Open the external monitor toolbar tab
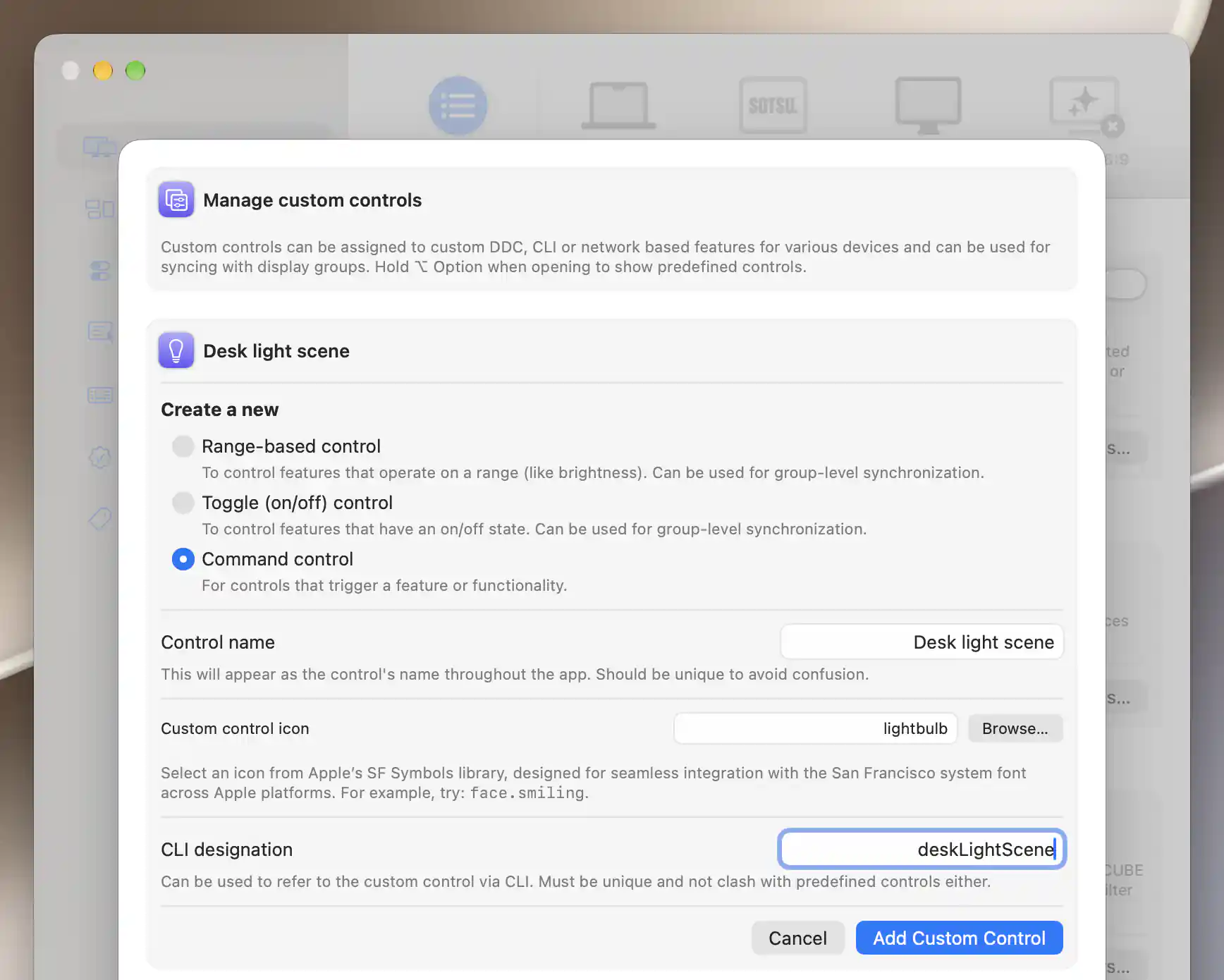 [x=928, y=106]
